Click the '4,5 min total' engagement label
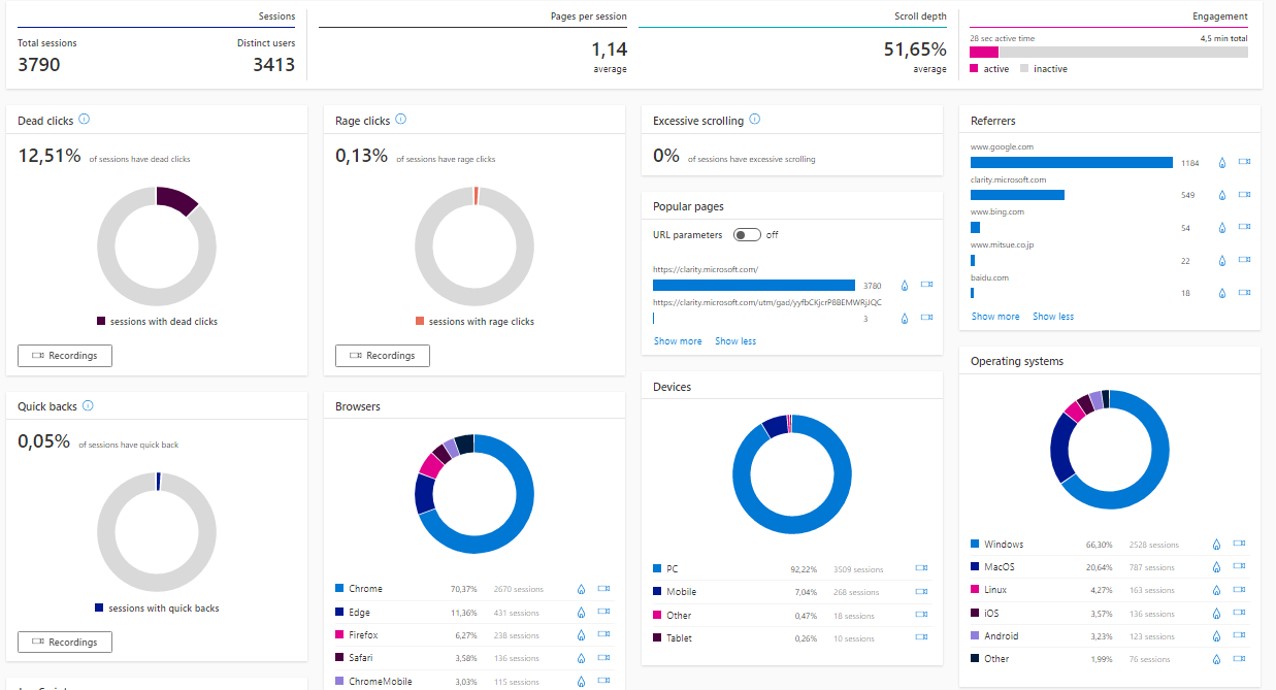 [1224, 38]
